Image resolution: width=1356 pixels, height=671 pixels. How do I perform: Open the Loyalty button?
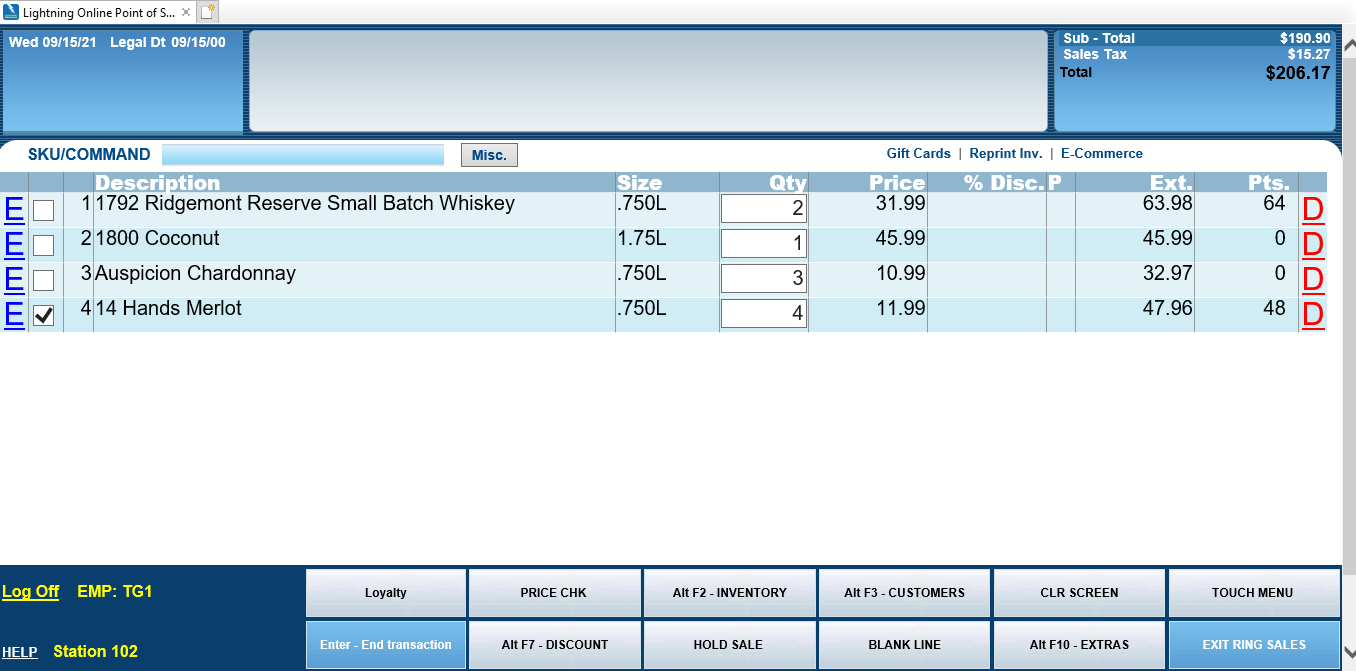[386, 593]
